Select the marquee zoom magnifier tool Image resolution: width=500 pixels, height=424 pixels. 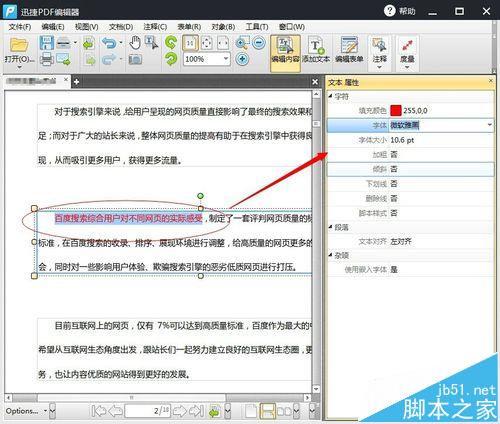click(x=242, y=43)
